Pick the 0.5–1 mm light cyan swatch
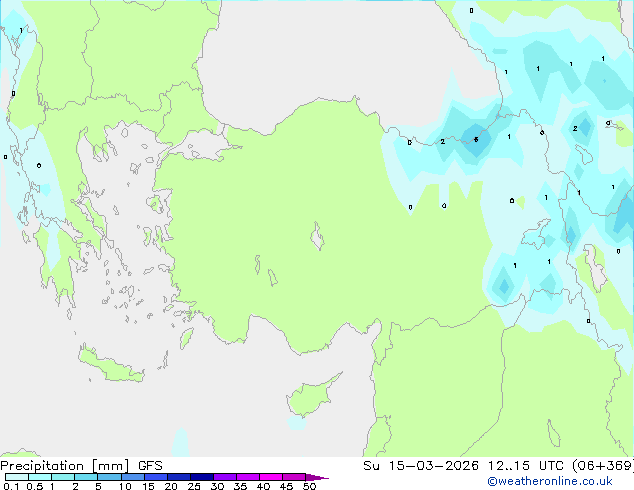 point(40,477)
